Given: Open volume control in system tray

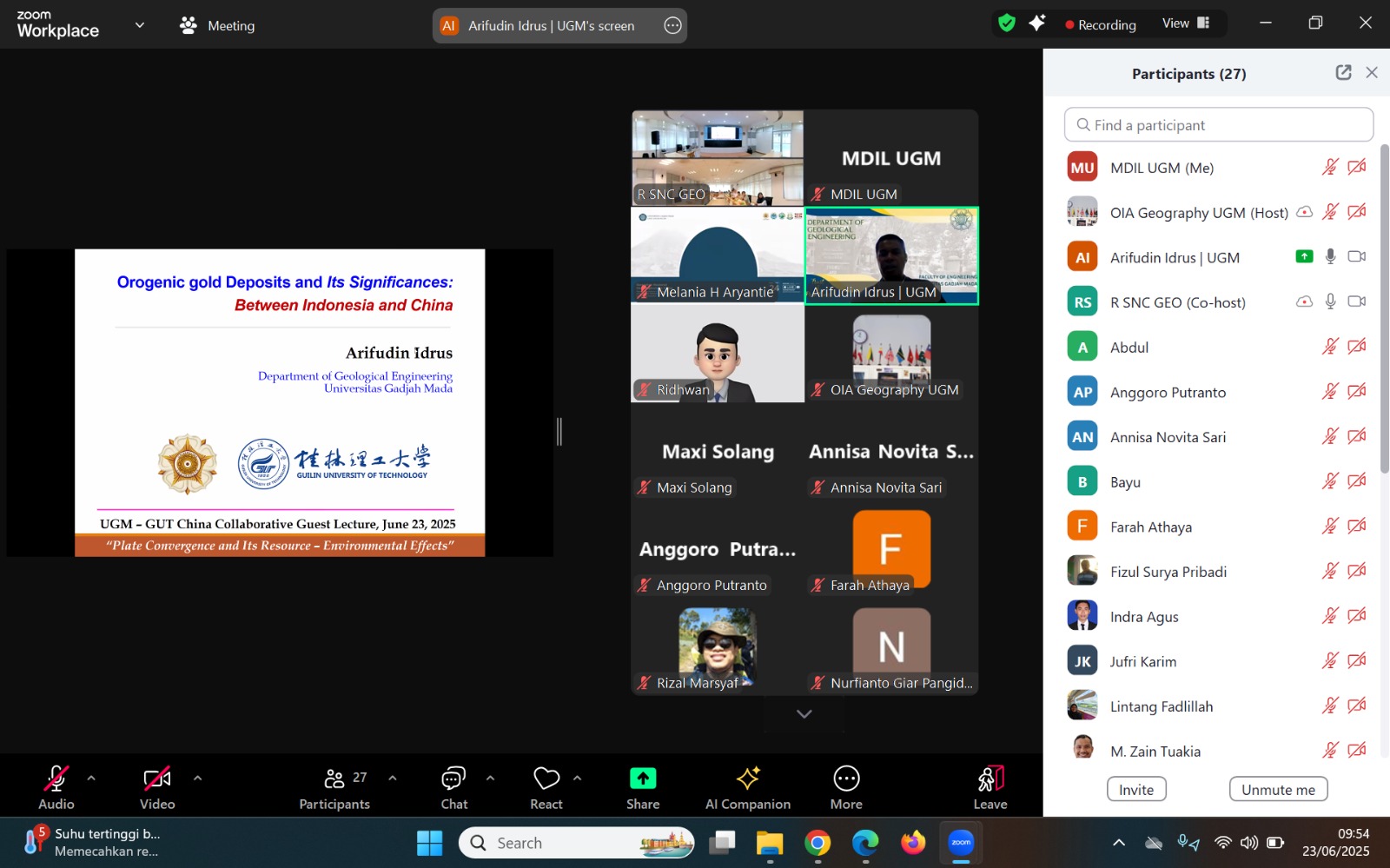Looking at the screenshot, I should 1249,842.
